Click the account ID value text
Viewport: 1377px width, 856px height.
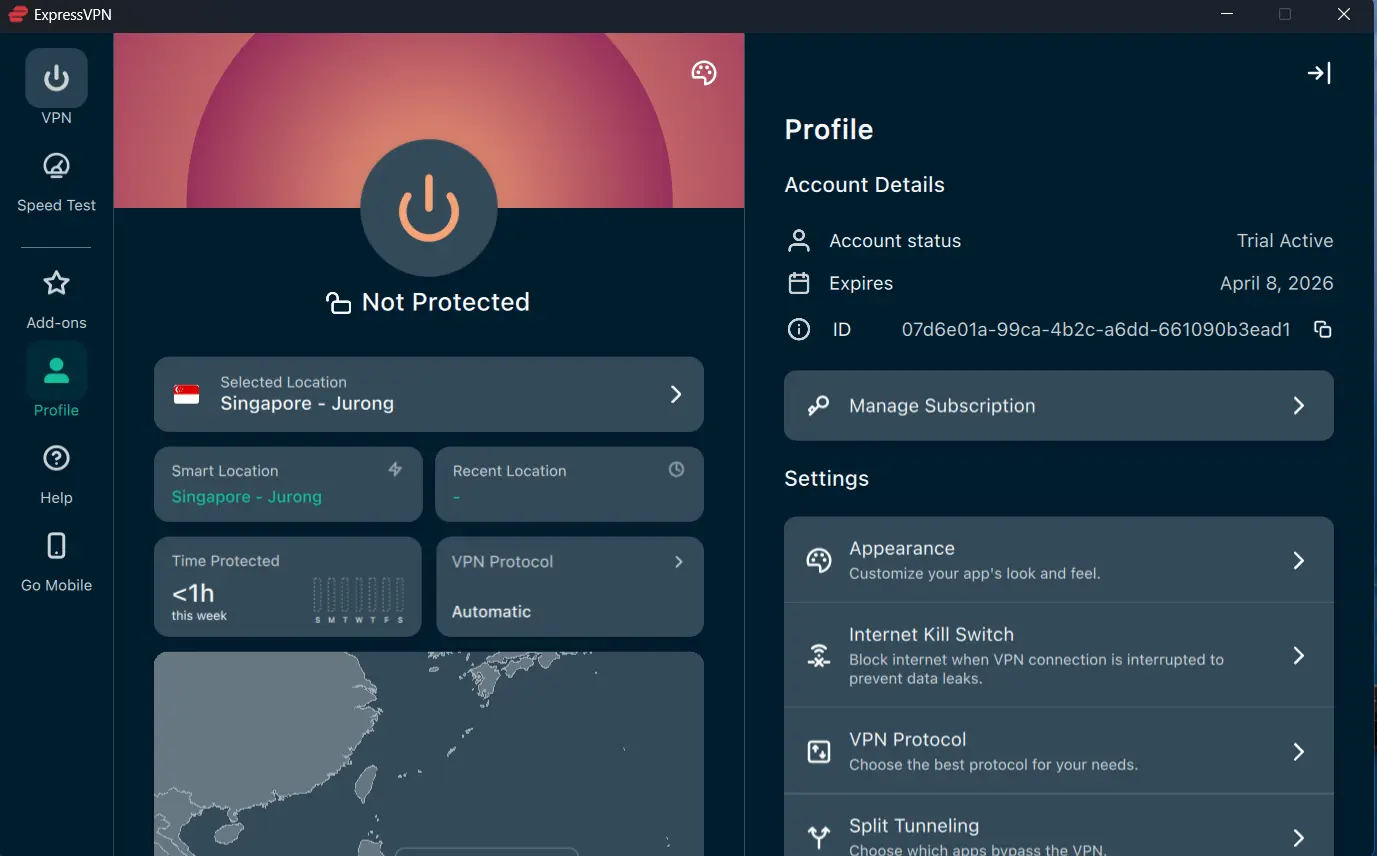[x=1096, y=329]
